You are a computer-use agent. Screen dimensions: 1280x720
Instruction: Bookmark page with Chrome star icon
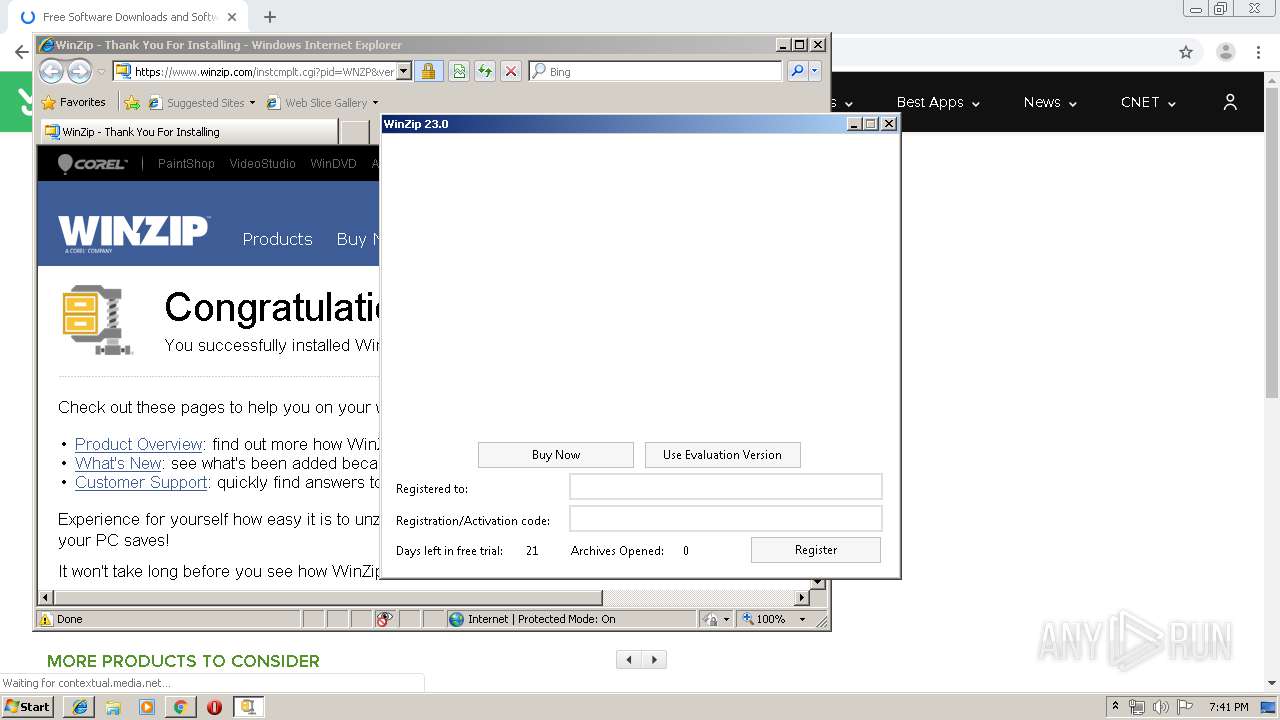pos(1186,52)
